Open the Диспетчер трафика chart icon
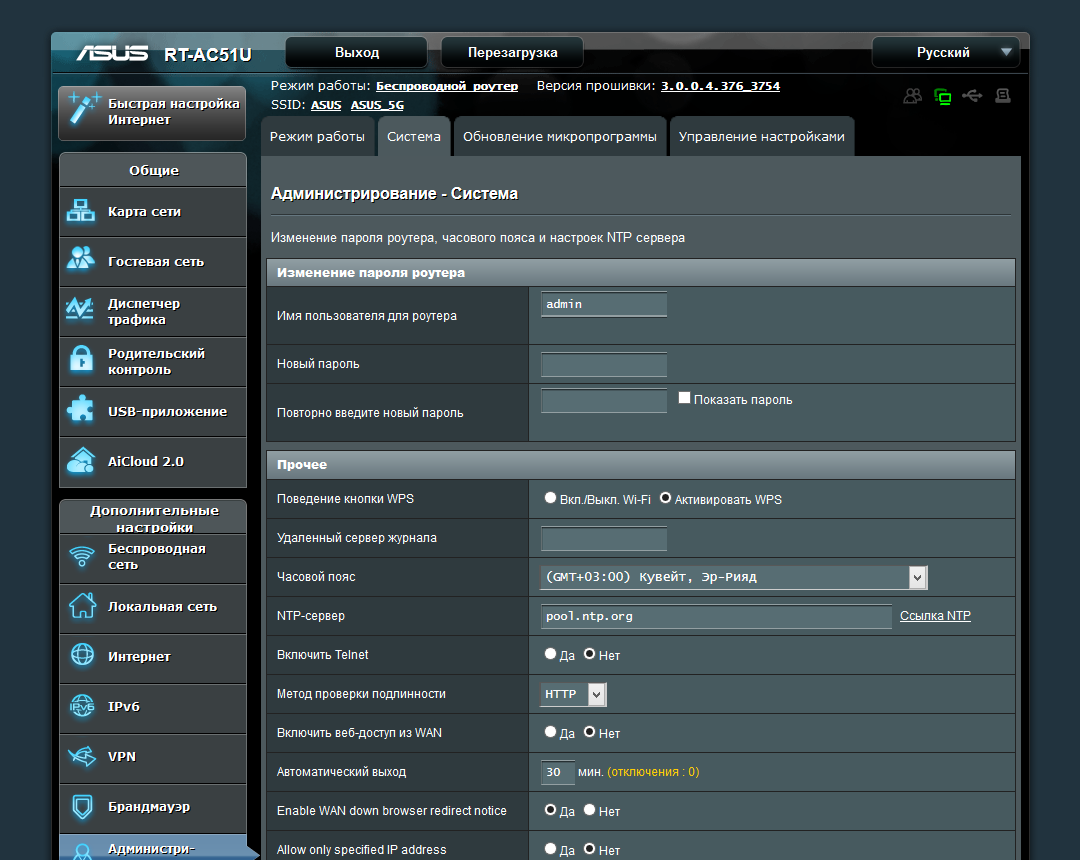The height and width of the screenshot is (860, 1080). click(80, 309)
